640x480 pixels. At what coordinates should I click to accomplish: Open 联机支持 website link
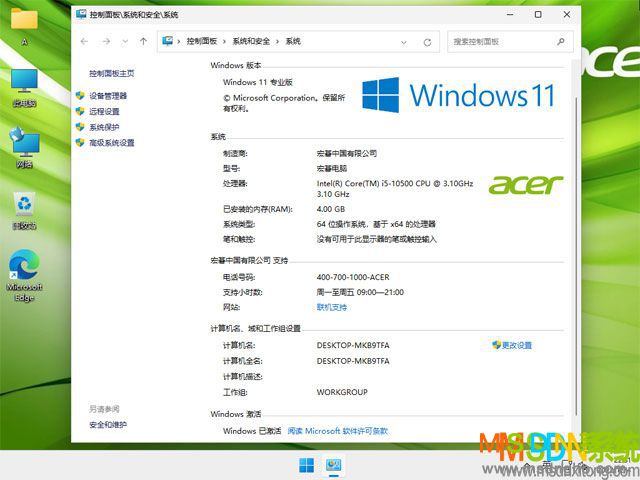coord(332,307)
